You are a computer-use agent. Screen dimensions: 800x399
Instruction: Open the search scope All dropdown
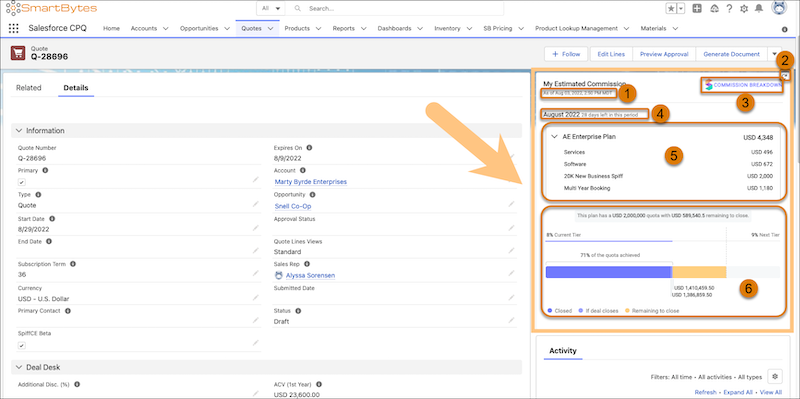270,9
